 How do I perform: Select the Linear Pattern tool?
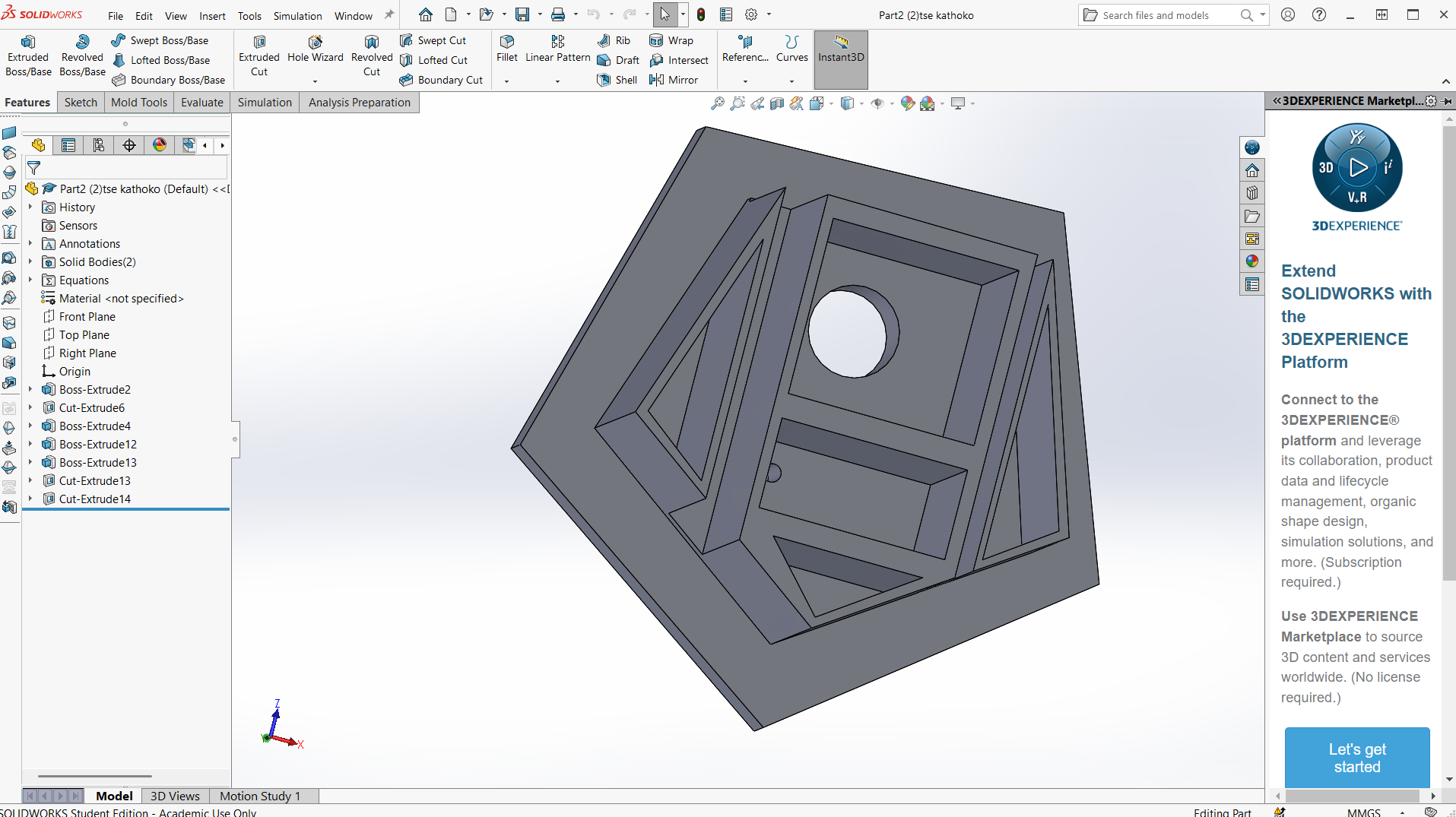pyautogui.click(x=558, y=49)
